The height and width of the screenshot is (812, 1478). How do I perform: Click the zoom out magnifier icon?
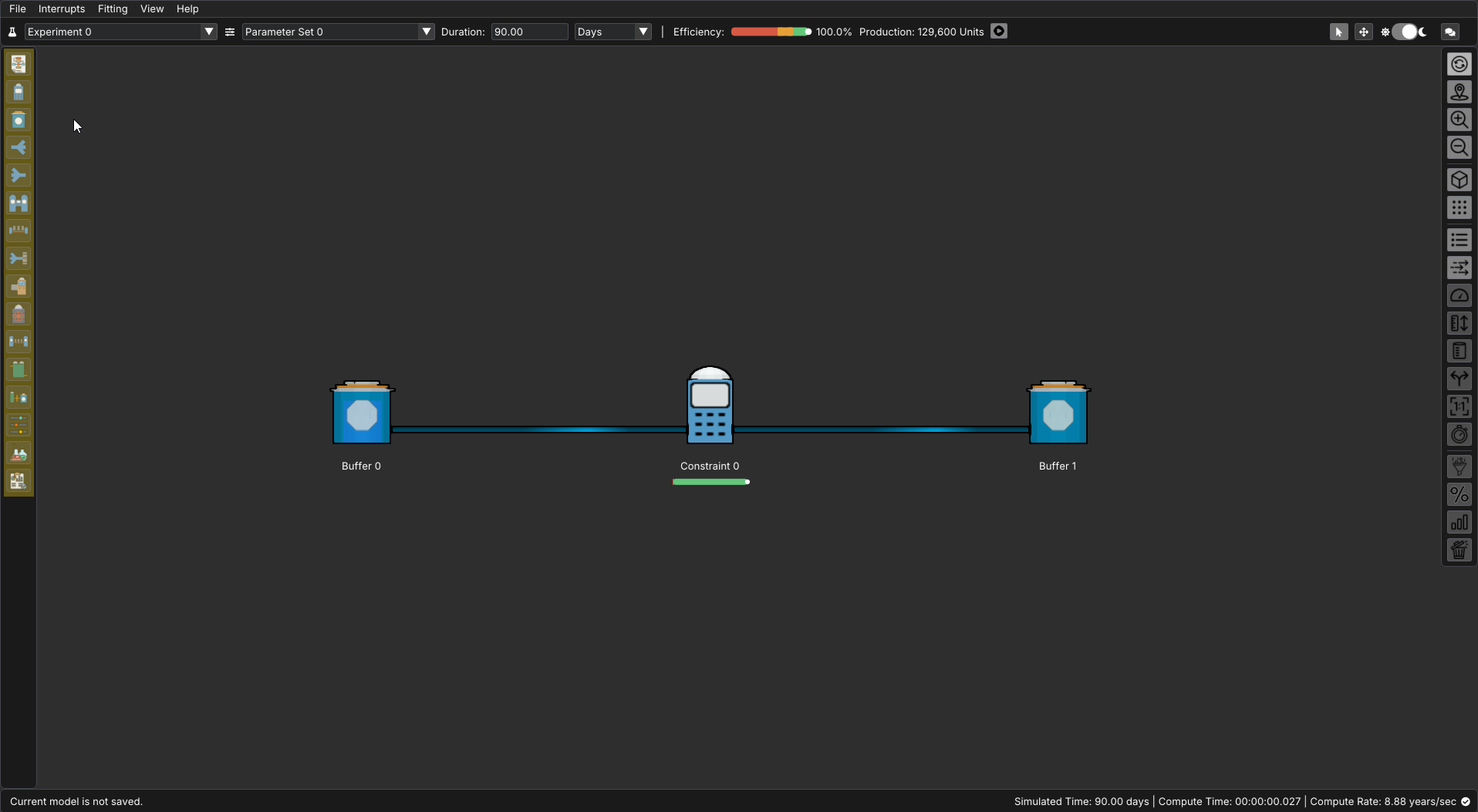coord(1459,147)
